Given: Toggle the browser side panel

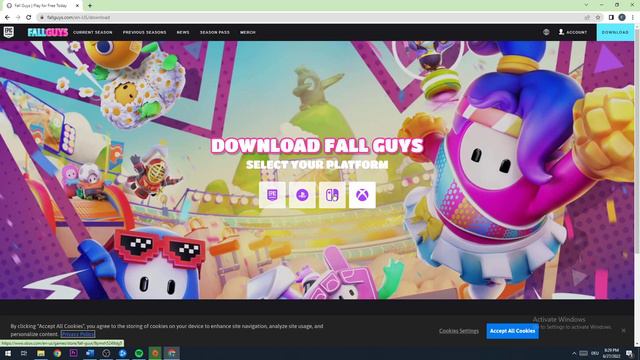Looking at the screenshot, I should click(x=611, y=17).
